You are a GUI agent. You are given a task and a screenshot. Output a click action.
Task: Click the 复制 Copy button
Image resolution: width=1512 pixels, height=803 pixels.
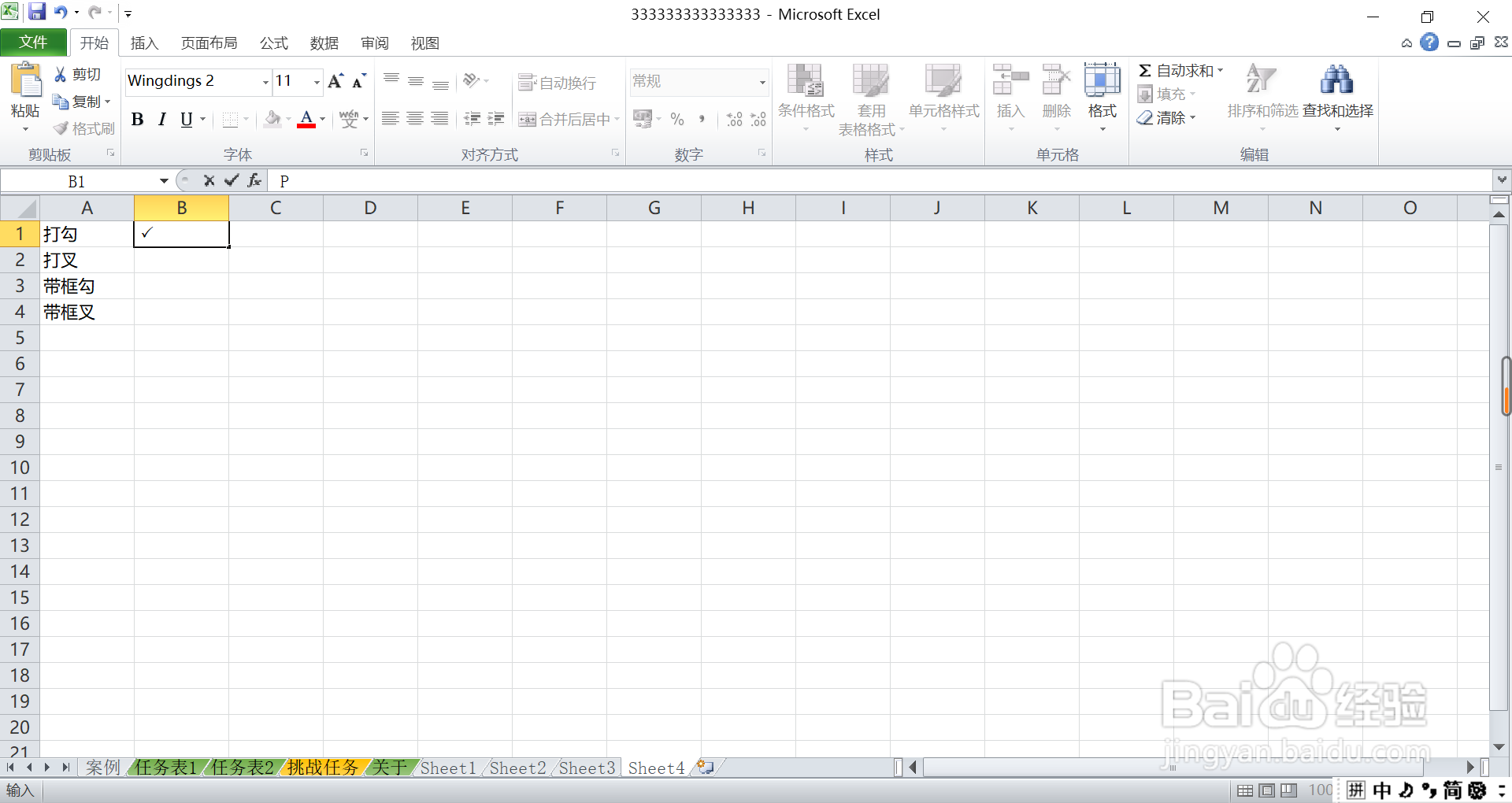pos(81,102)
